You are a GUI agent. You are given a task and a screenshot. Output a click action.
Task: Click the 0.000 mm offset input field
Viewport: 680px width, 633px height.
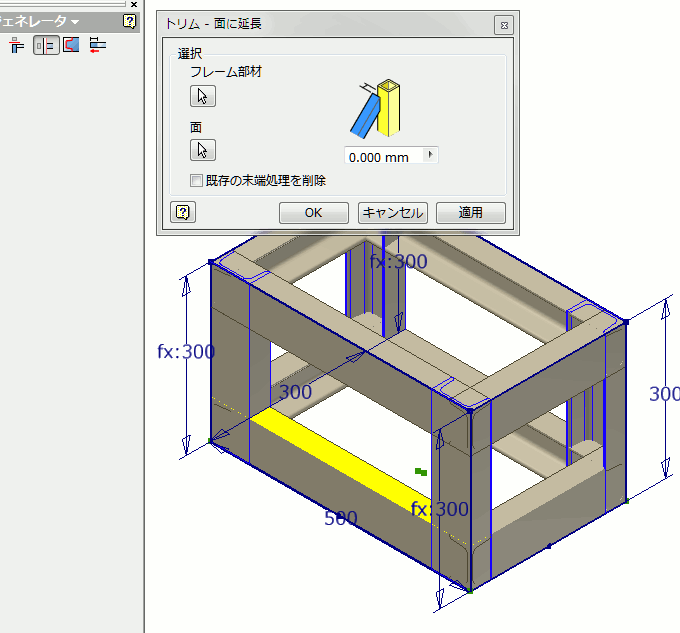pyautogui.click(x=384, y=157)
